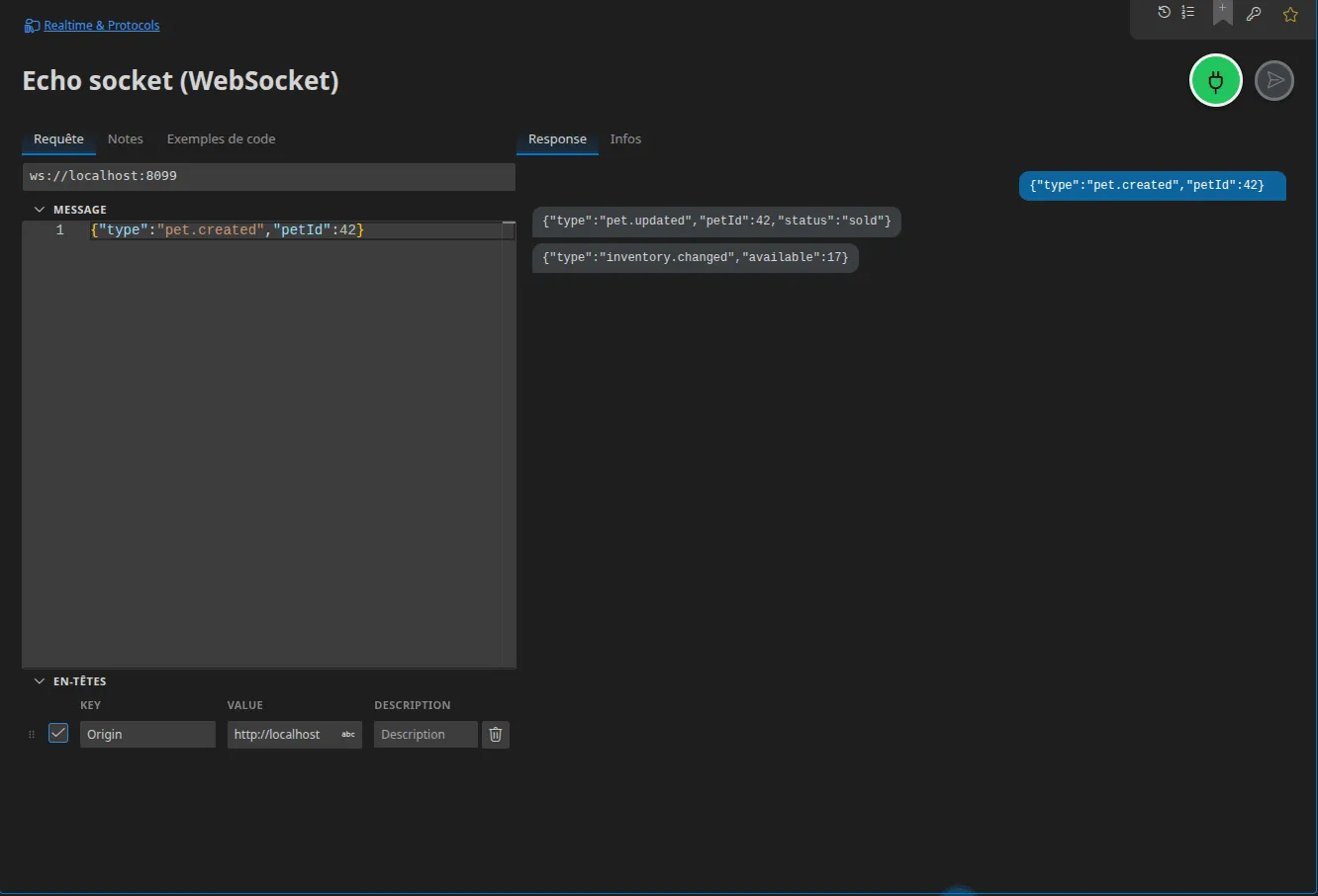
Task: Click the folder icon beside Realtime & Protocols
Action: 32,26
